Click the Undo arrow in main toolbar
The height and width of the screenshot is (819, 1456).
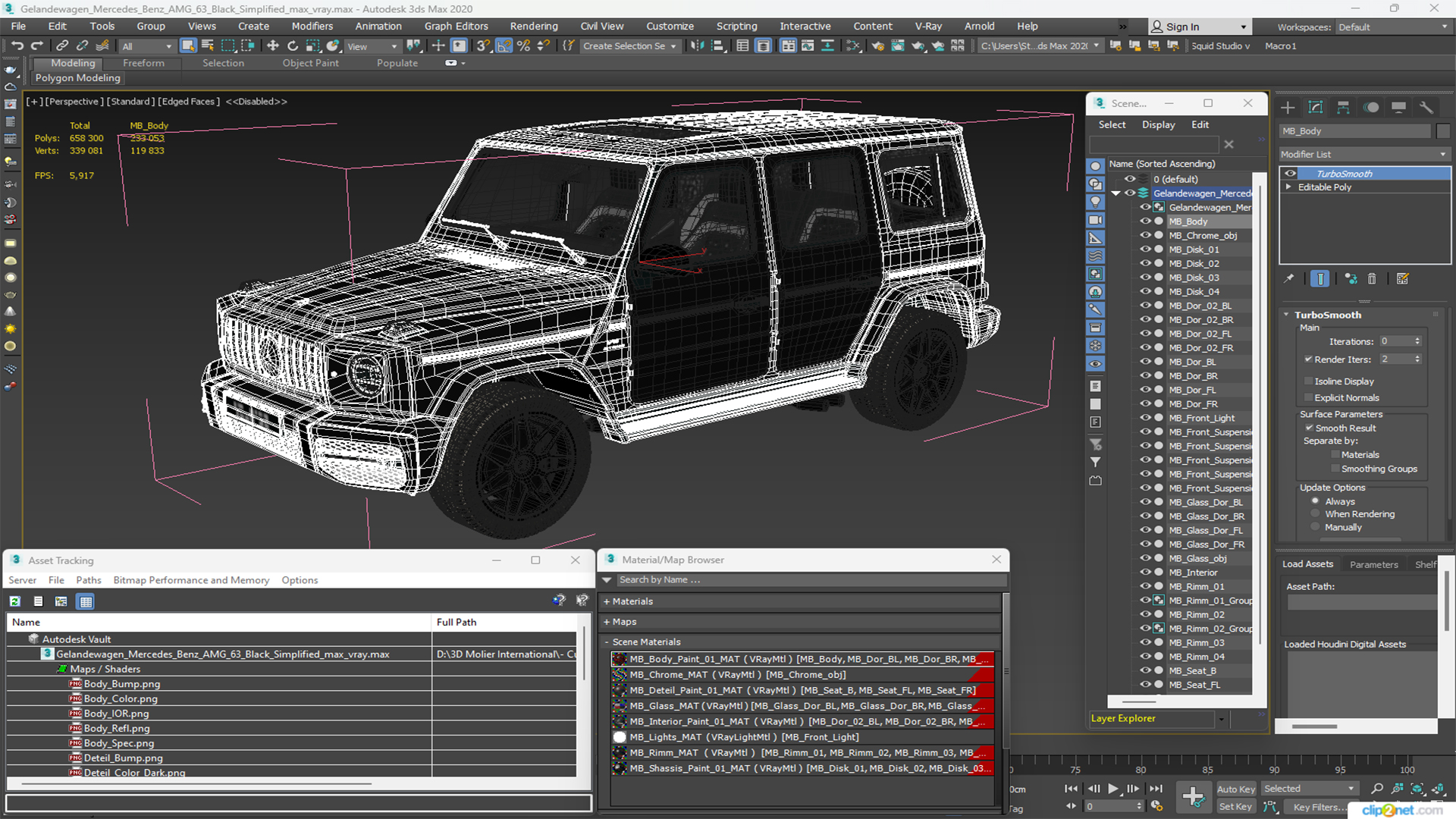point(17,46)
